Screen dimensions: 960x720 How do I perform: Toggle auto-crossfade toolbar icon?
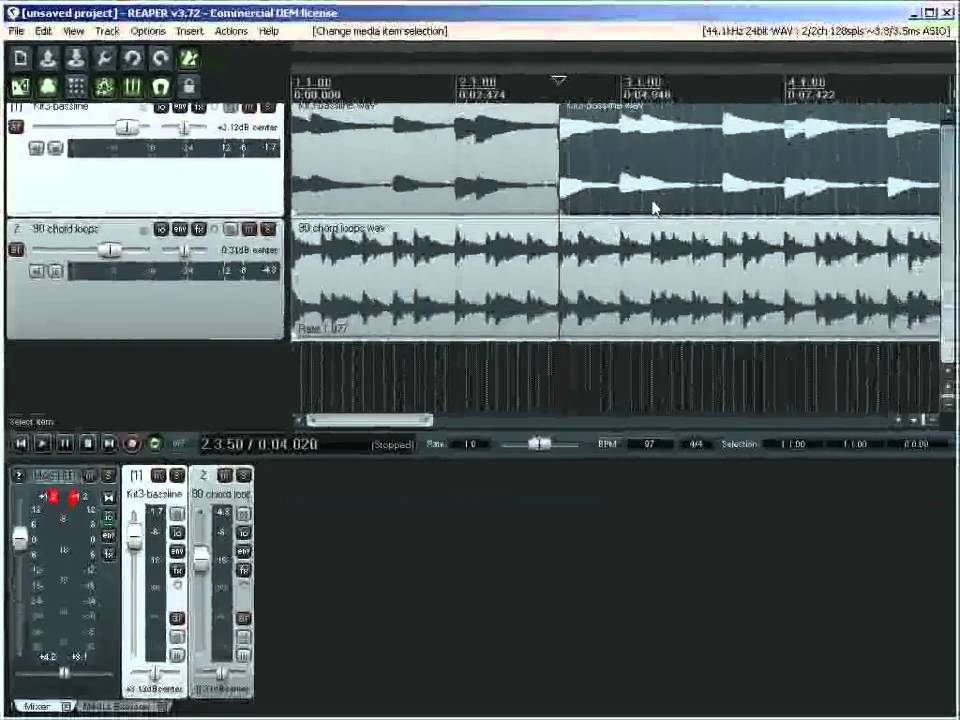tap(20, 86)
